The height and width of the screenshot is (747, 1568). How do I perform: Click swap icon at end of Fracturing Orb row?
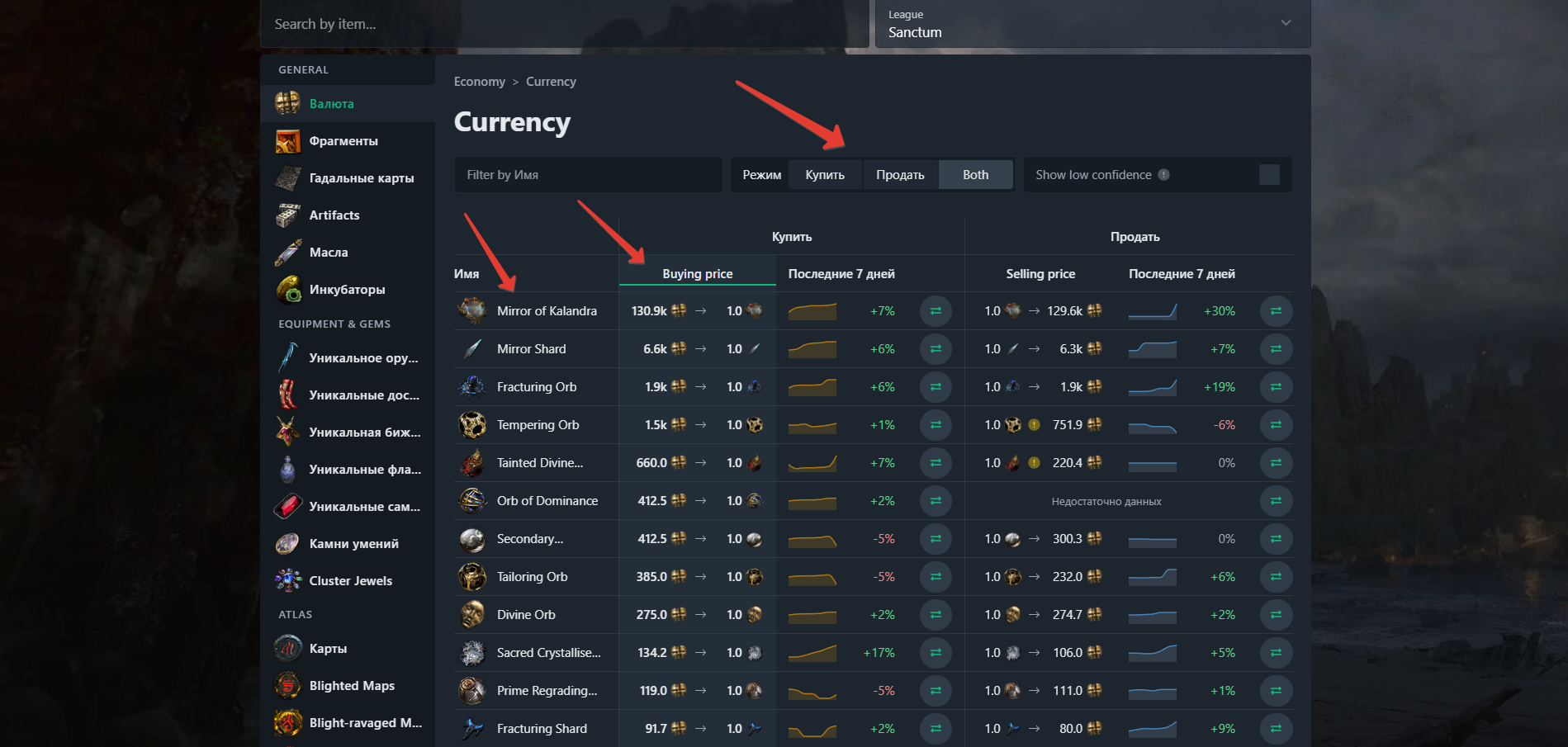pyautogui.click(x=1276, y=387)
